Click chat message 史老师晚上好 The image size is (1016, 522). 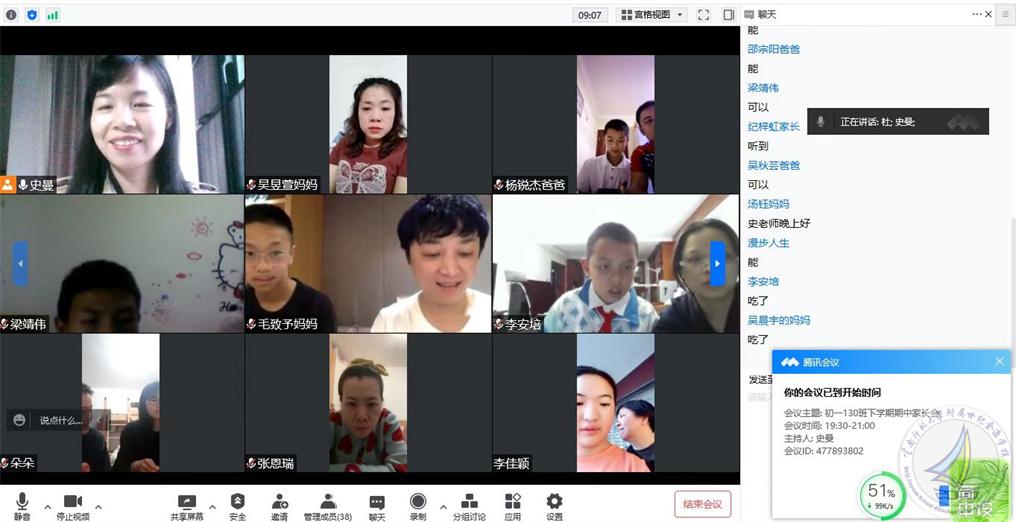tap(779, 223)
